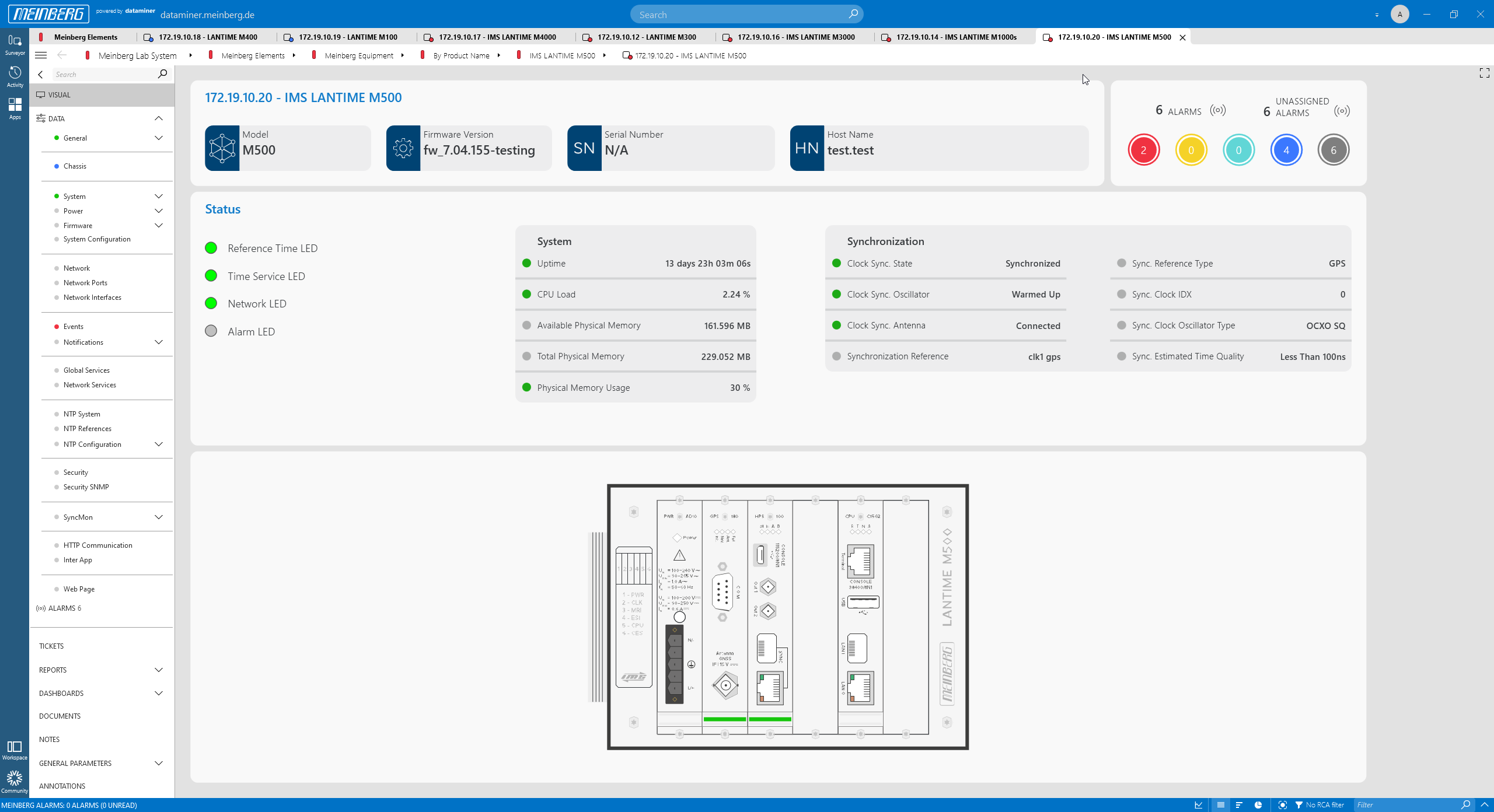Open the Activity panel
Image resolution: width=1494 pixels, height=812 pixels.
pyautogui.click(x=15, y=76)
